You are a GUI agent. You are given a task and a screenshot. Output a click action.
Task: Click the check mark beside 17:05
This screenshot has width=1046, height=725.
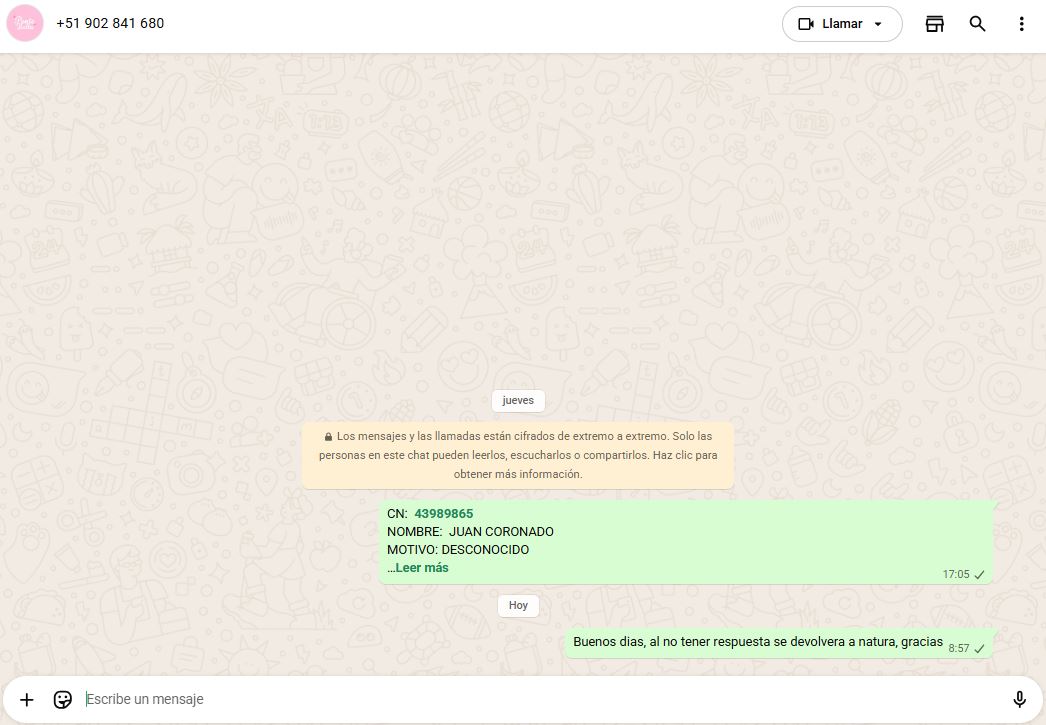[980, 575]
